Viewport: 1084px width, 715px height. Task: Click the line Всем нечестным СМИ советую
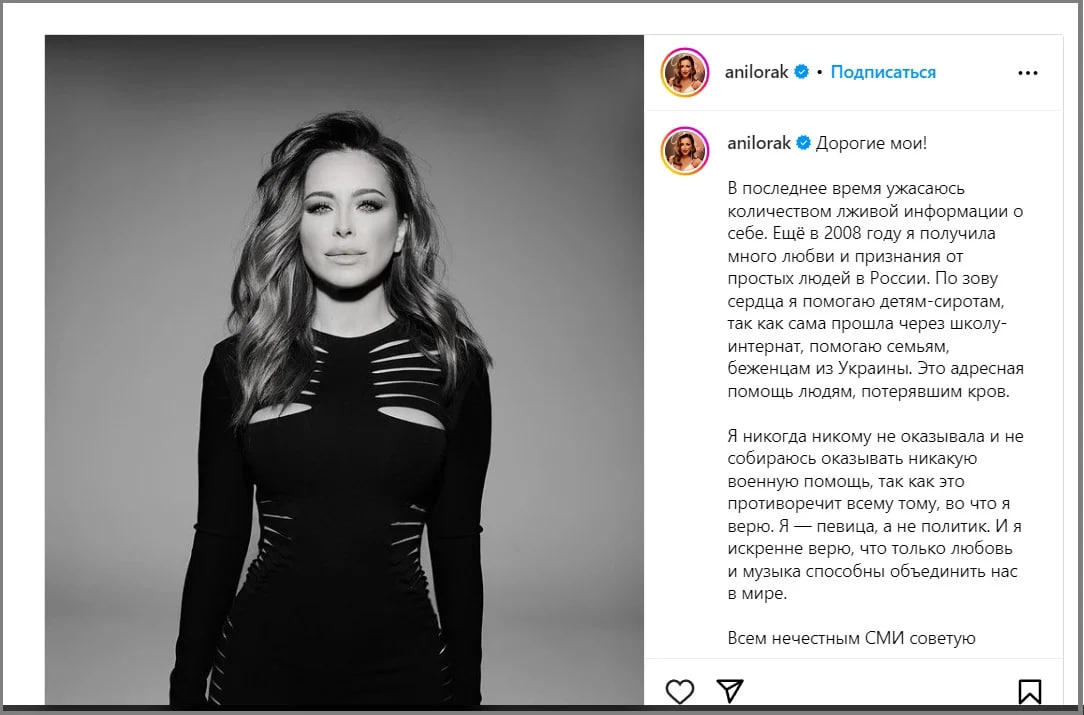point(851,638)
